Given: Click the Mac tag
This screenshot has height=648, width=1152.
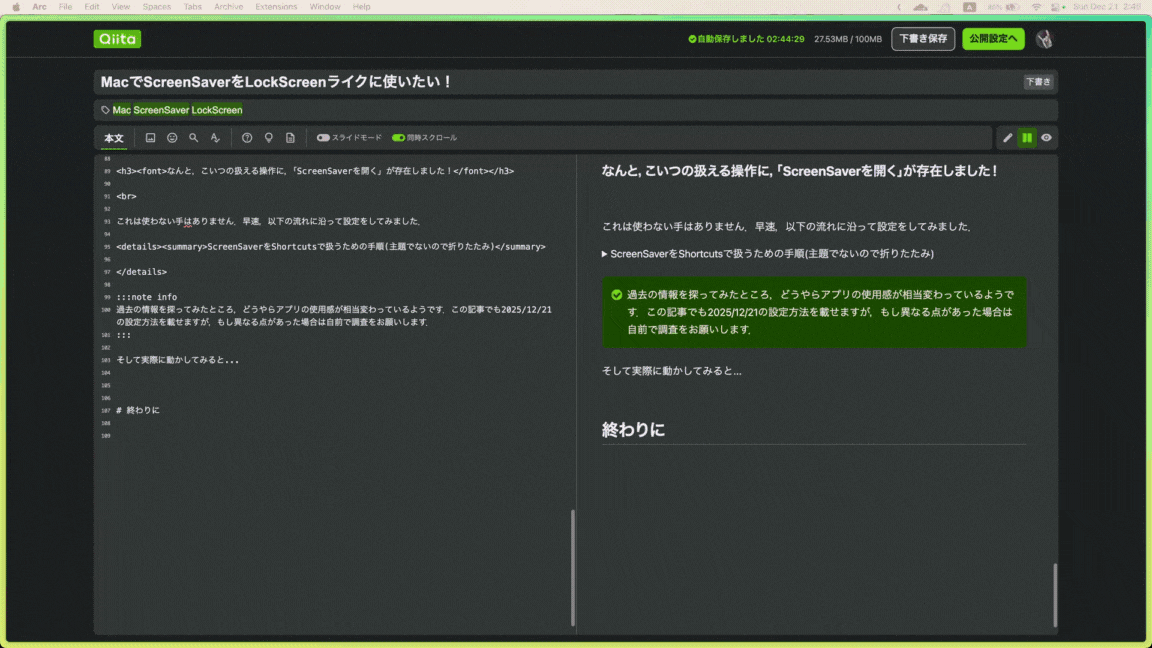Looking at the screenshot, I should click(122, 110).
